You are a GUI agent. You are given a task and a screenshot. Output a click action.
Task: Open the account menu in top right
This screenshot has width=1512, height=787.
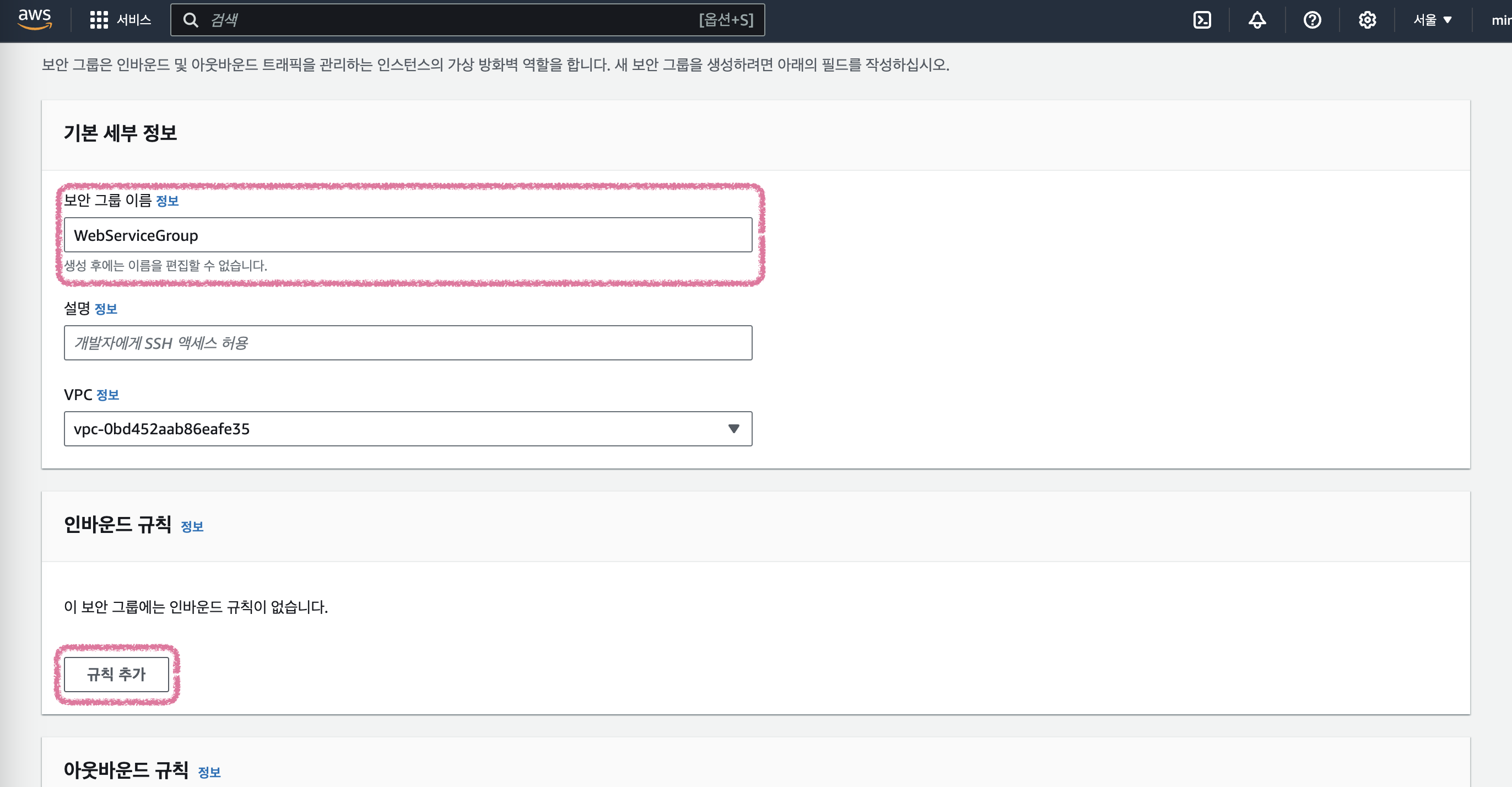click(1501, 20)
